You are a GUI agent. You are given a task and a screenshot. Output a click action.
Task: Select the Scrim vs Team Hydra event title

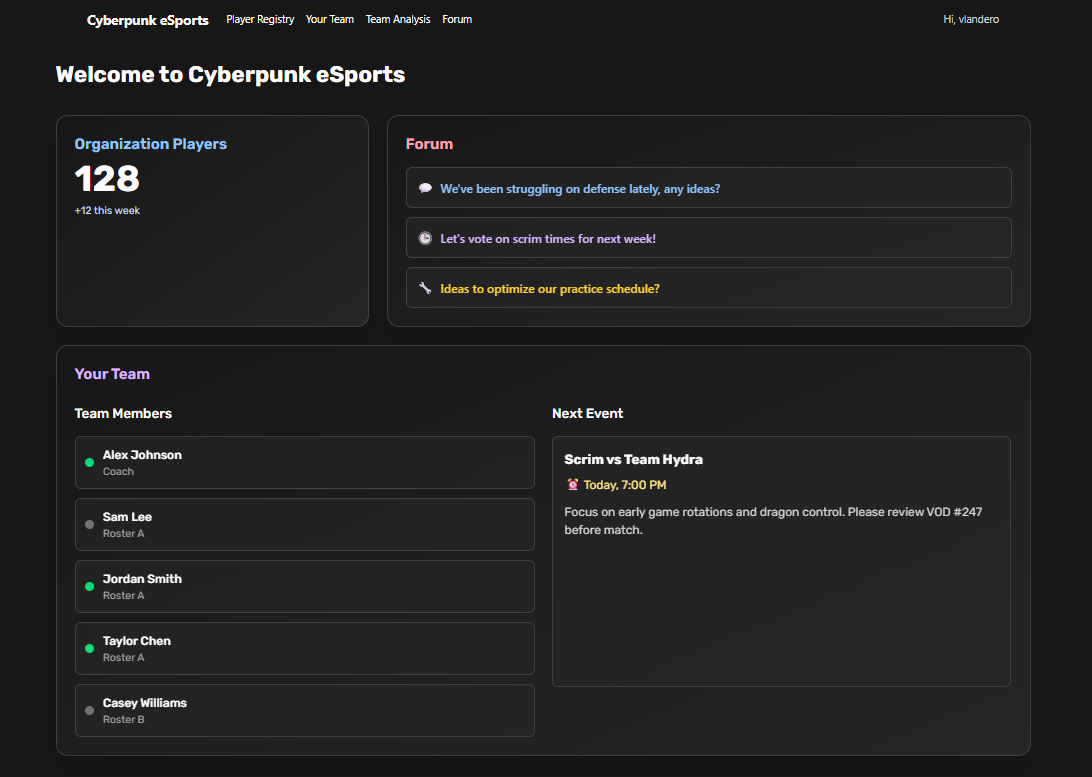pos(633,460)
